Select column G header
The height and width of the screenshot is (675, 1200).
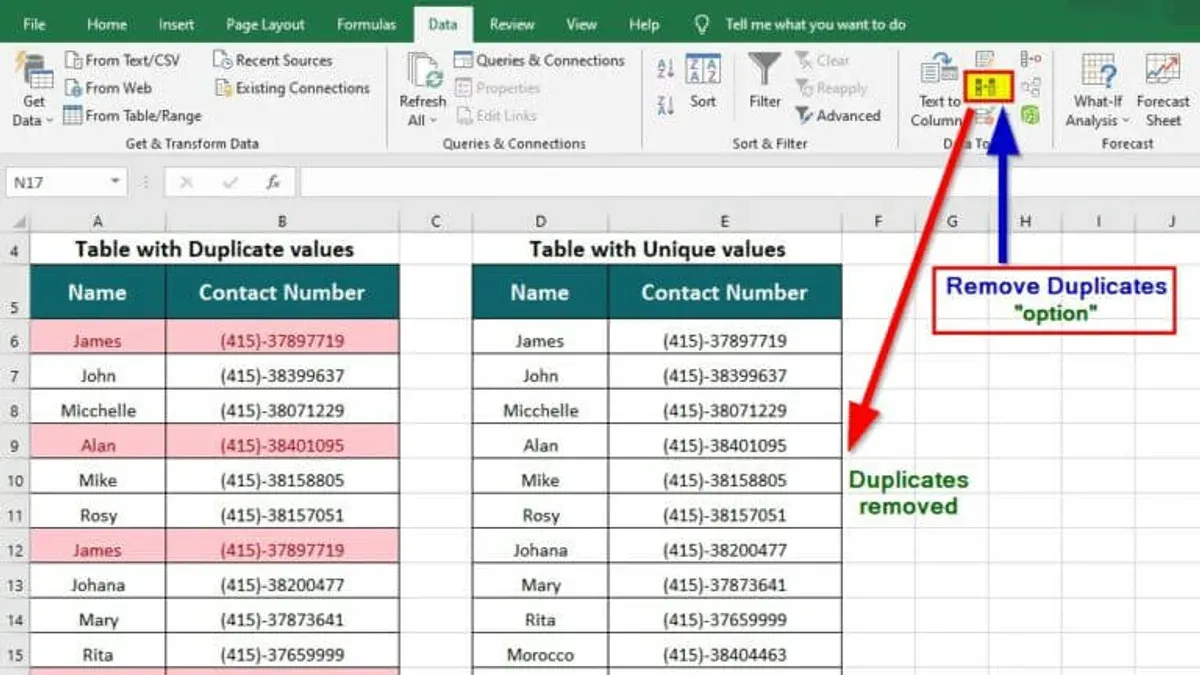952,221
